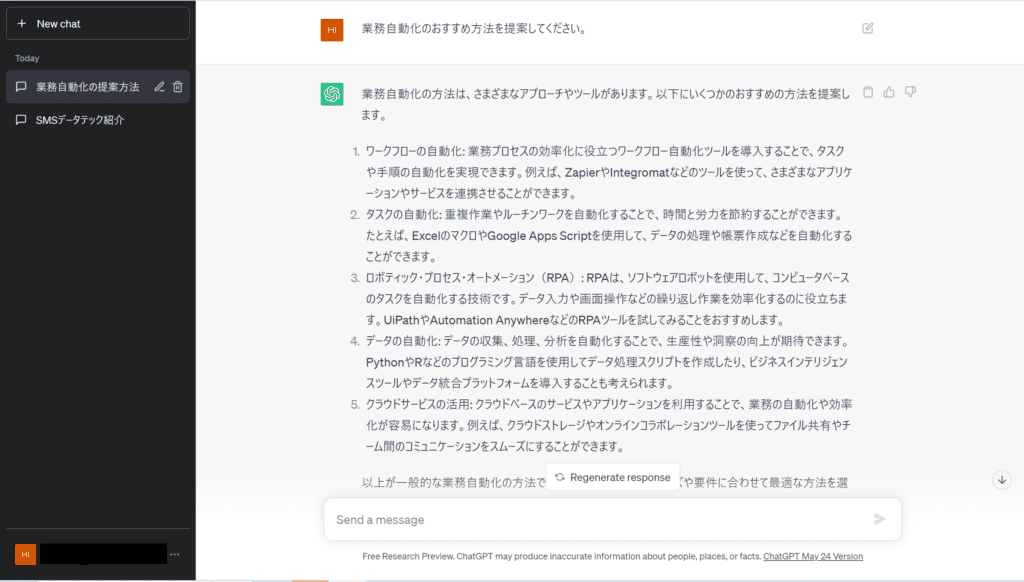1024x582 pixels.
Task: Edit the user prompt with the edit icon
Action: pyautogui.click(x=868, y=28)
